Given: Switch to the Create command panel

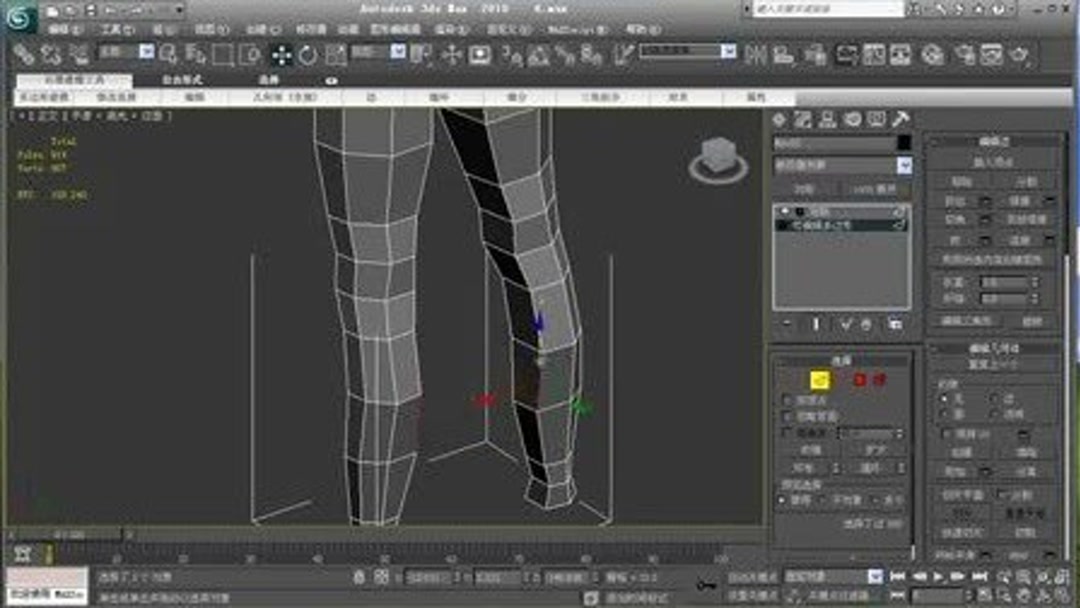Looking at the screenshot, I should coord(778,120).
